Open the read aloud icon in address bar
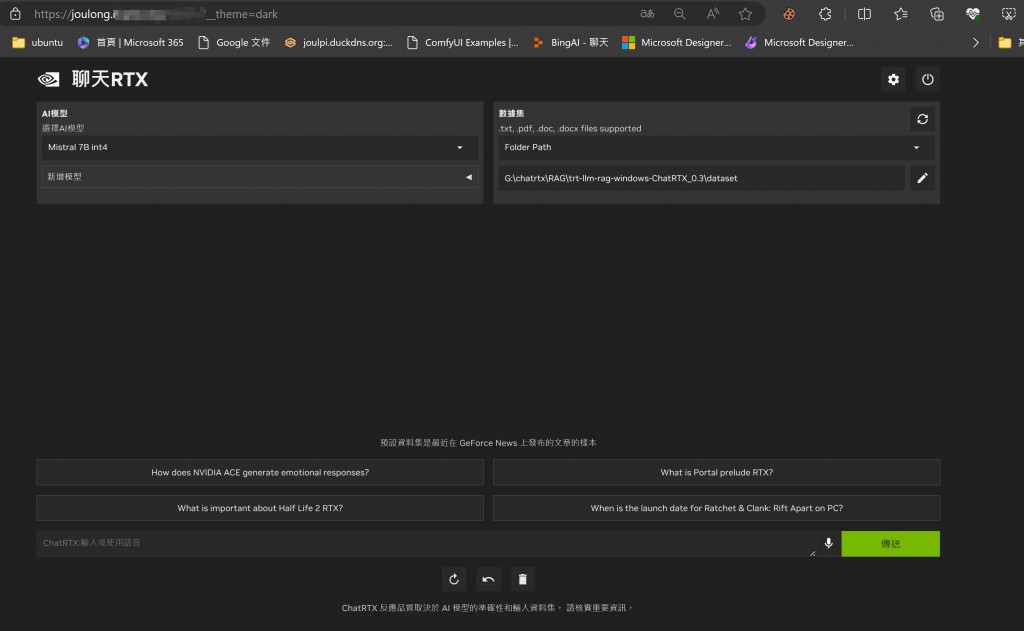Image resolution: width=1024 pixels, height=631 pixels. click(x=712, y=14)
